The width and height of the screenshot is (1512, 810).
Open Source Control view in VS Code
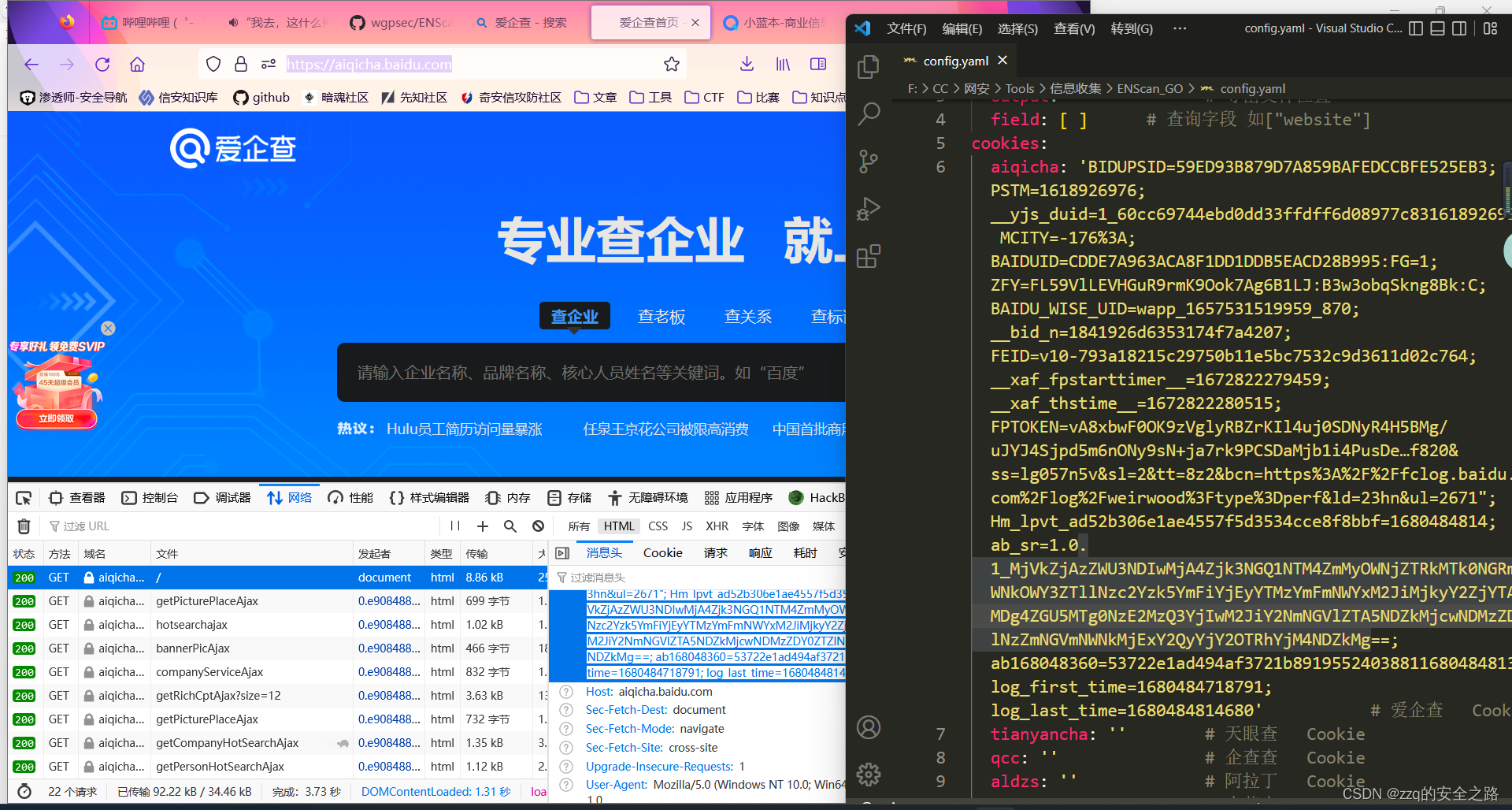[x=869, y=162]
